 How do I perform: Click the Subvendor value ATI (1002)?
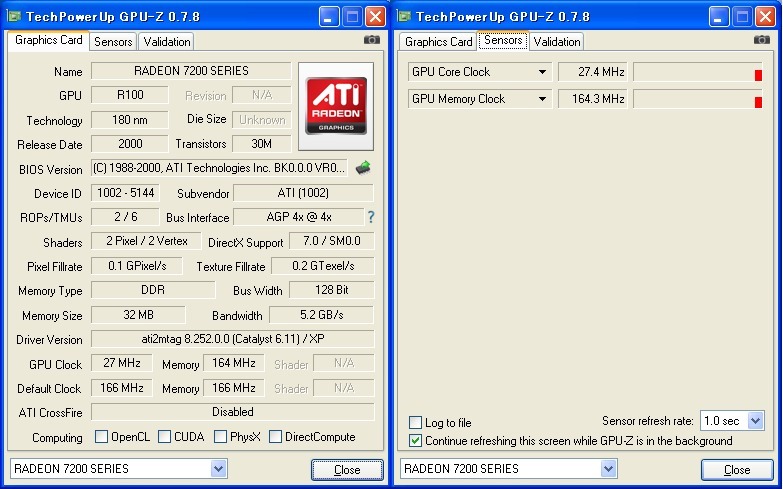click(303, 193)
